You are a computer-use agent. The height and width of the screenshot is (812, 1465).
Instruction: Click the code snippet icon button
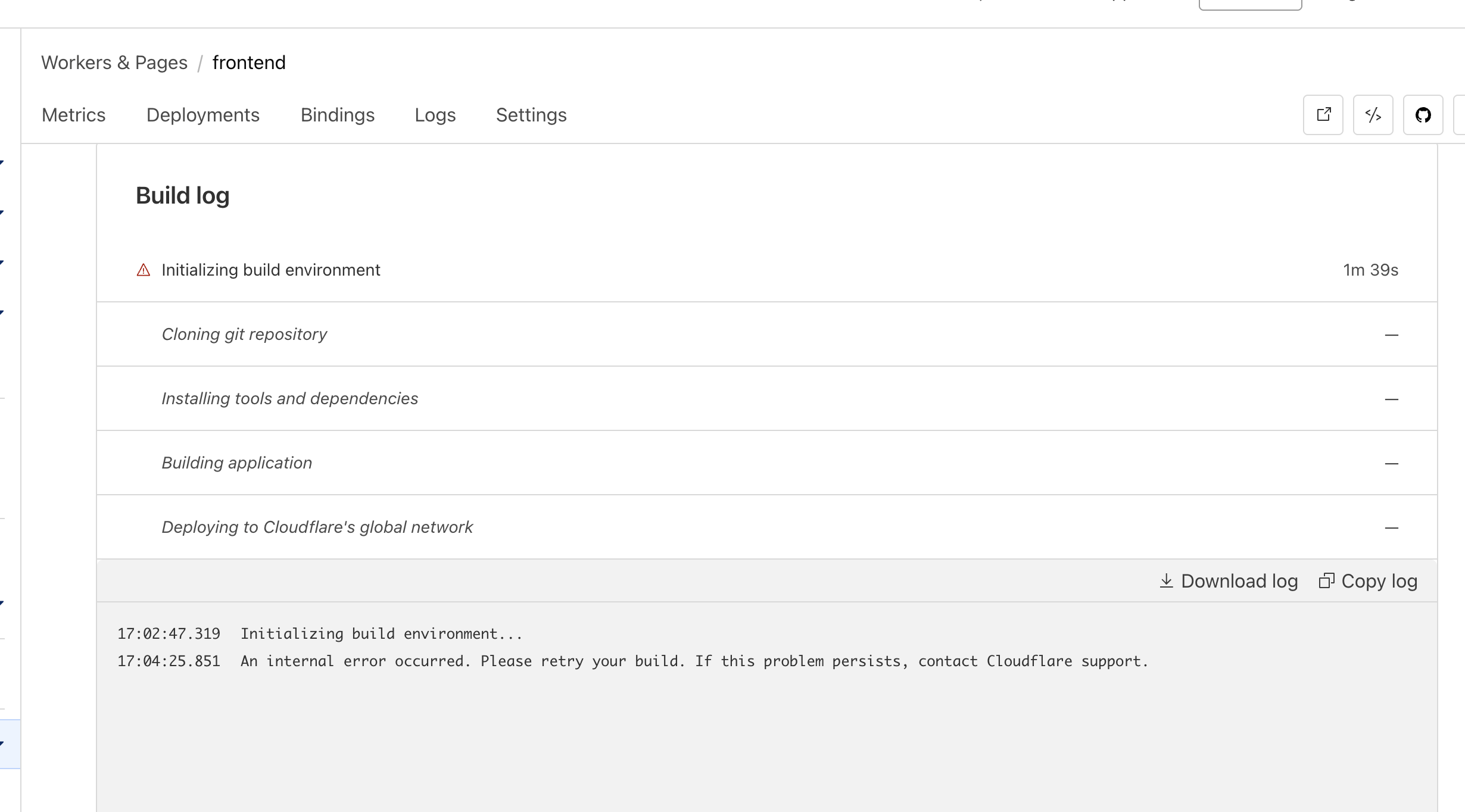(1373, 115)
